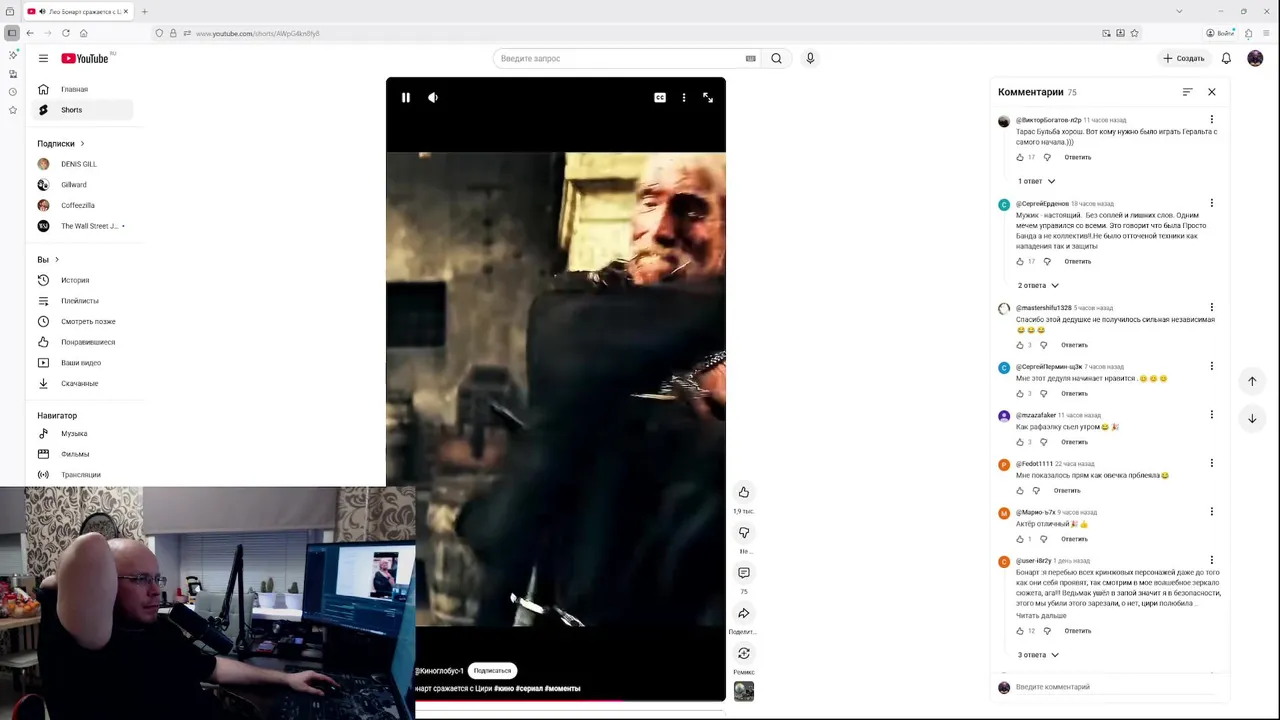Open the on-screen keyboard icon in the search box
Viewport: 1280px width, 720px height.
[751, 58]
